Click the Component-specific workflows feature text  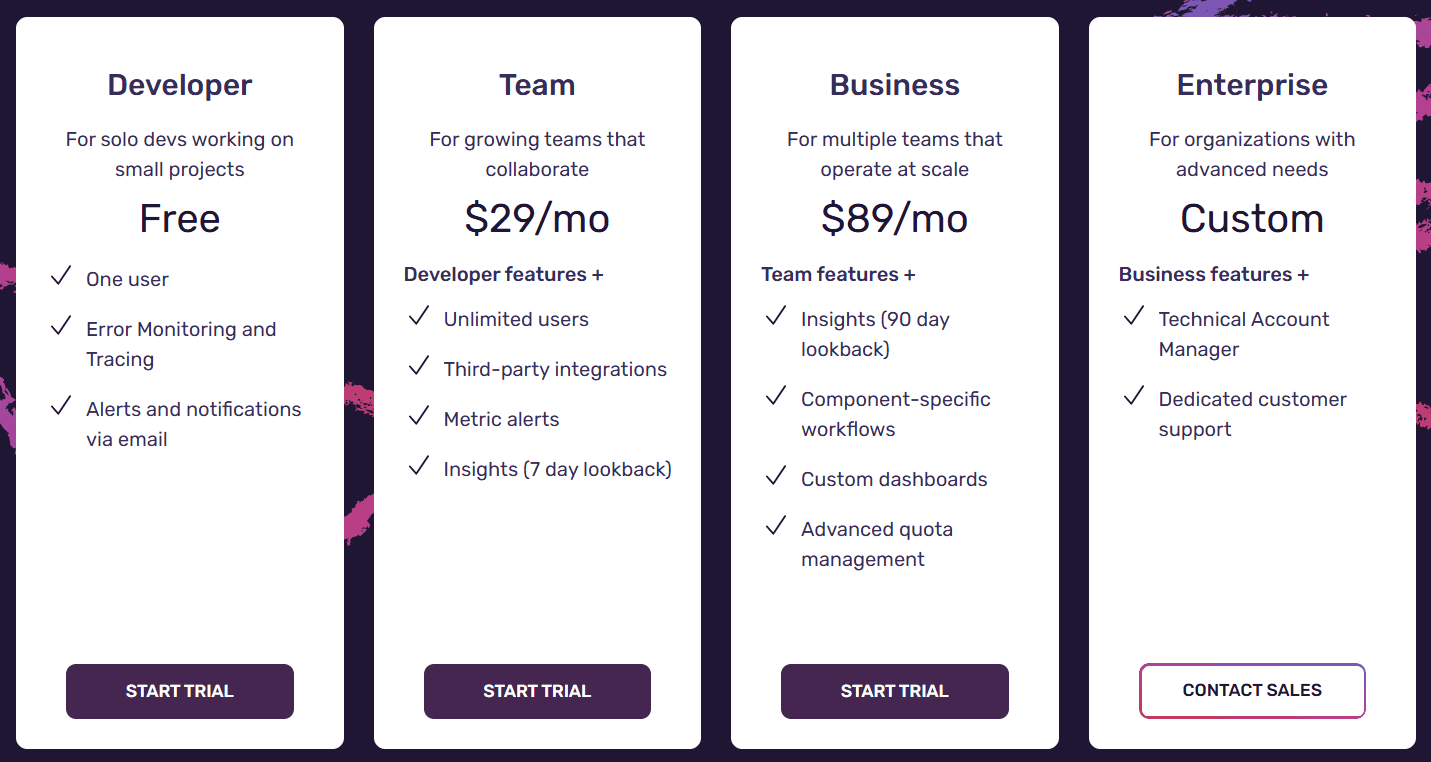click(896, 414)
